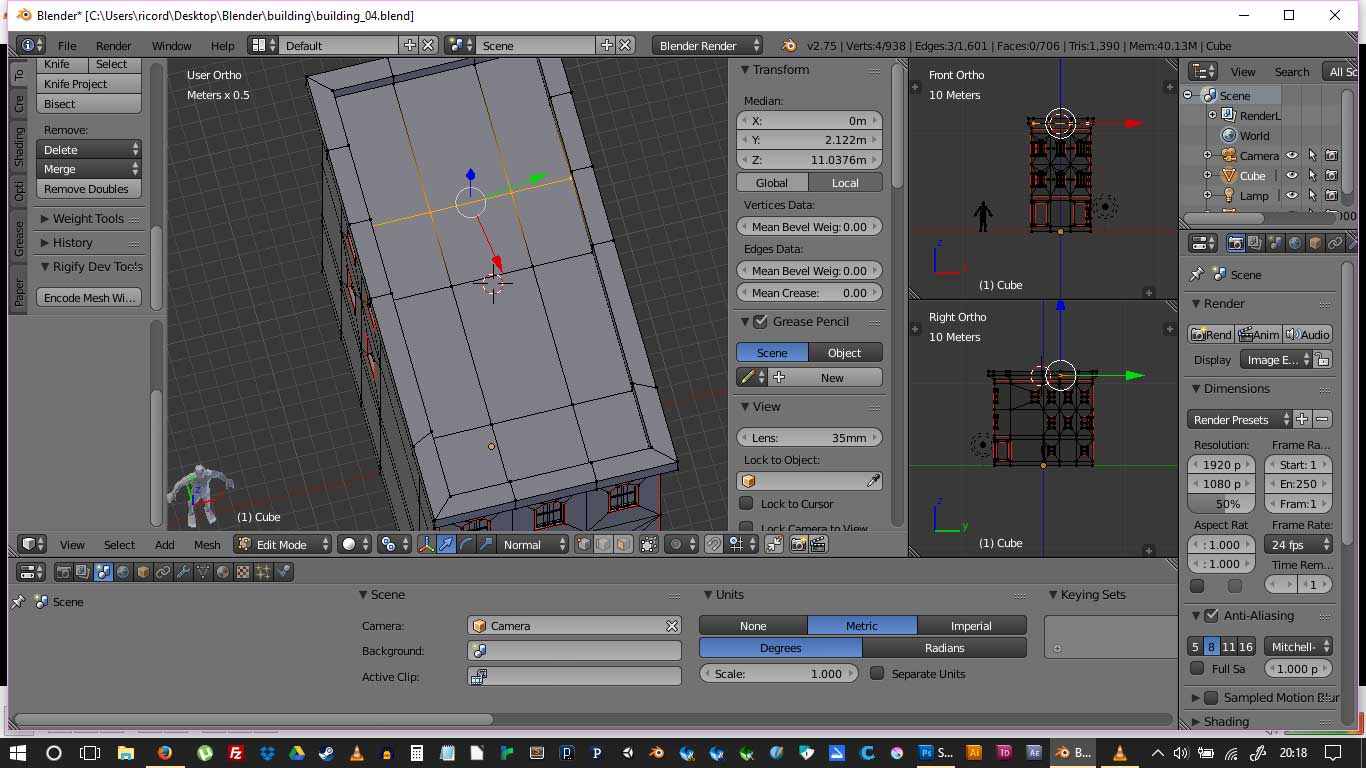
Task: Click the OpenGL render image camera icon
Action: pos(798,544)
